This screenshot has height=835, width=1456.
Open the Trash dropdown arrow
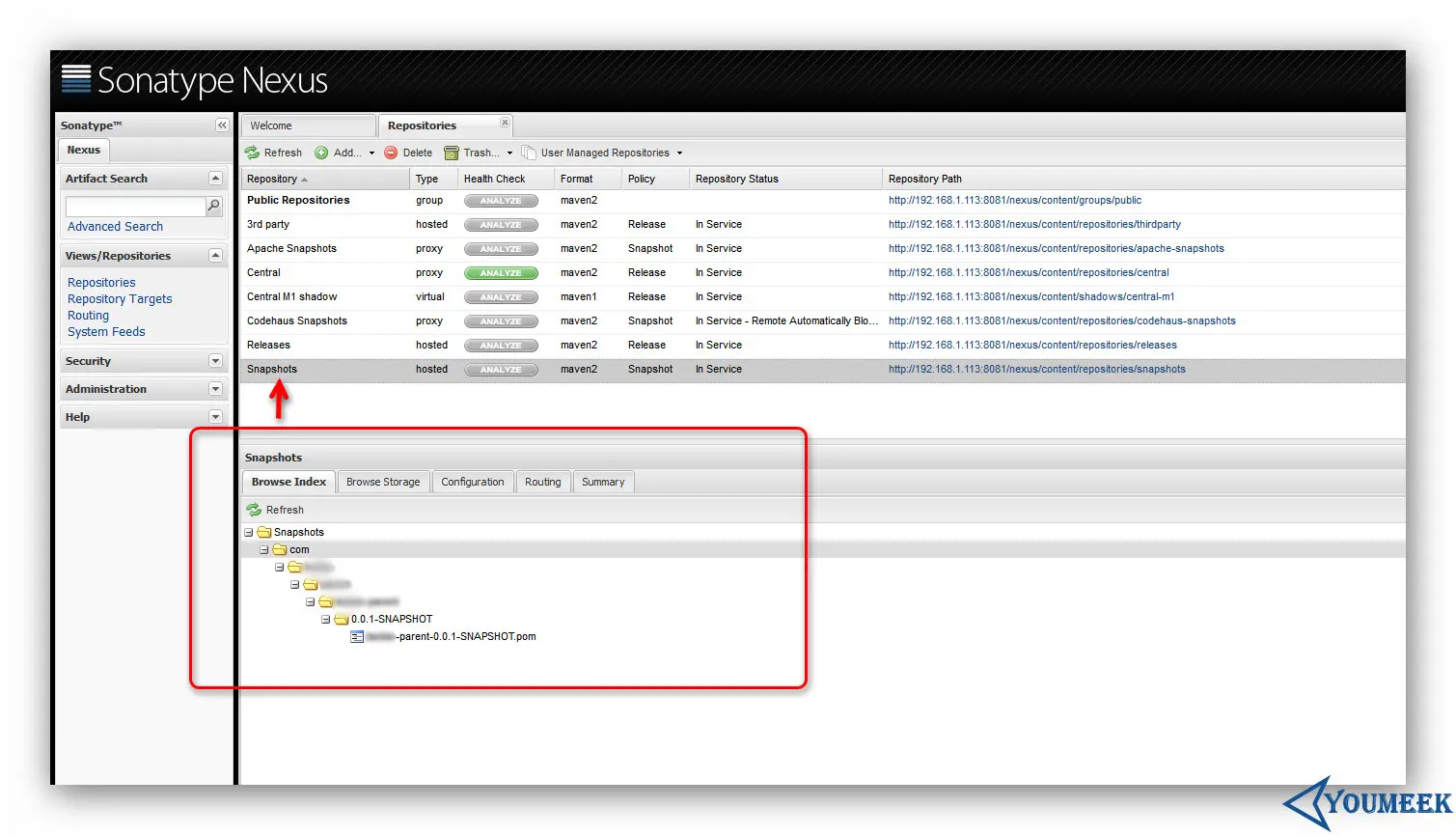click(x=509, y=153)
